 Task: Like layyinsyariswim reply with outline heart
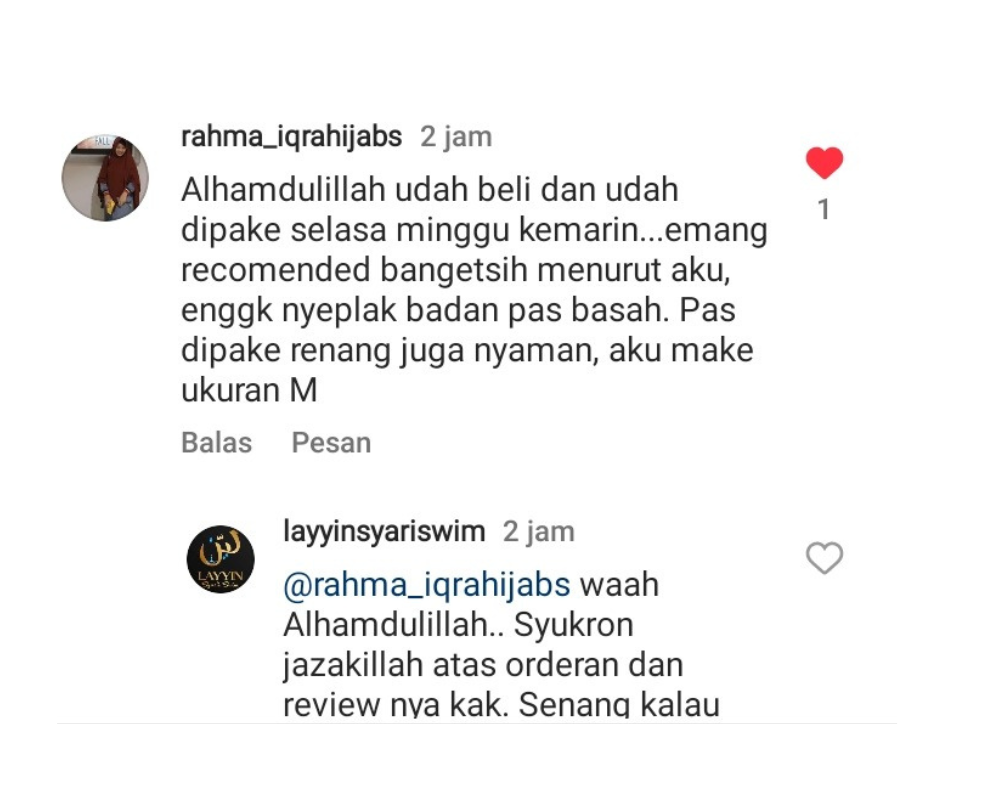coord(824,558)
